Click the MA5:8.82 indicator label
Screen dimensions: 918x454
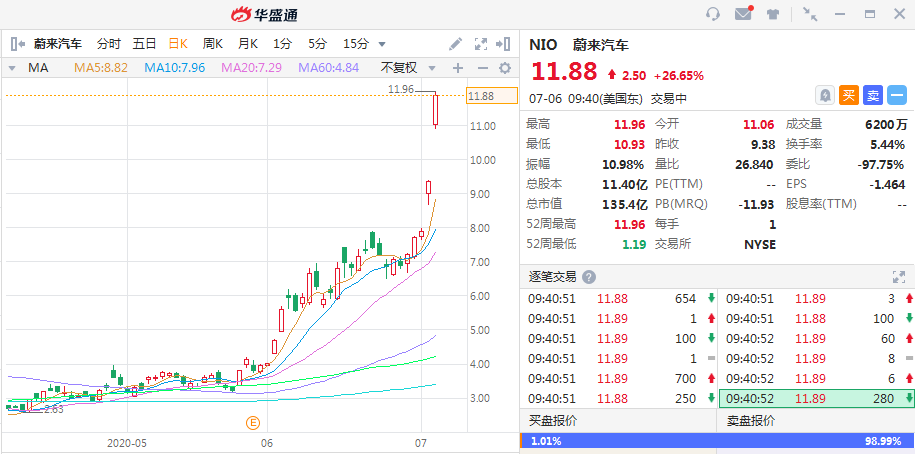pos(101,68)
